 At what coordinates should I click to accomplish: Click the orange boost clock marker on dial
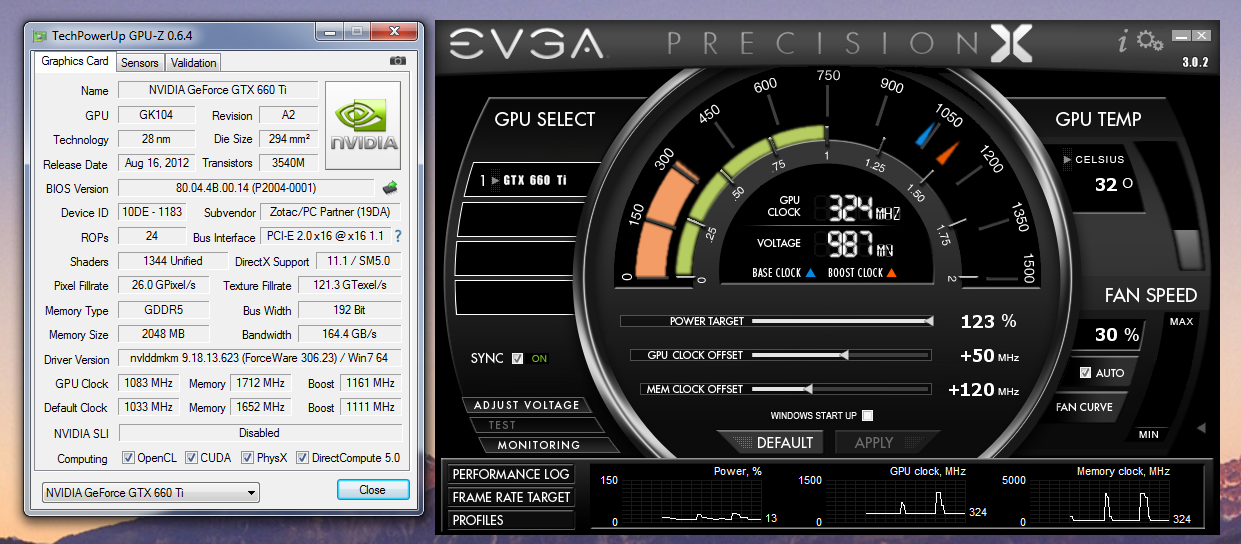[948, 153]
